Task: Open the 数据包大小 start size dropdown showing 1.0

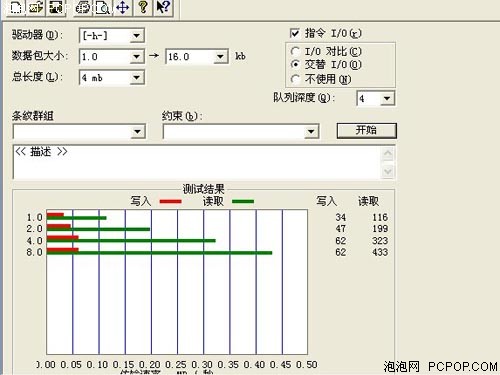Action: click(136, 57)
